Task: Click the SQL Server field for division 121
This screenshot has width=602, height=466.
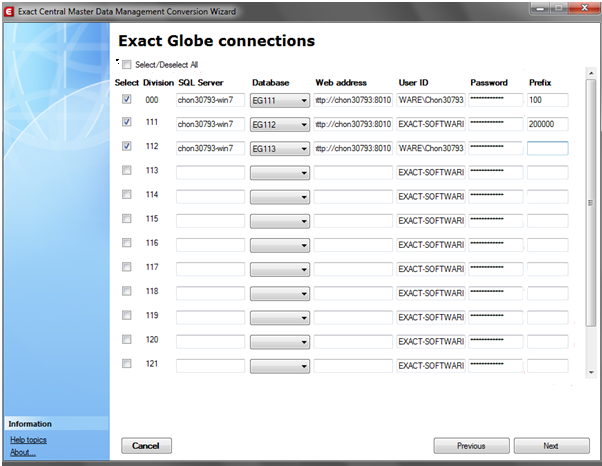Action: (210, 366)
